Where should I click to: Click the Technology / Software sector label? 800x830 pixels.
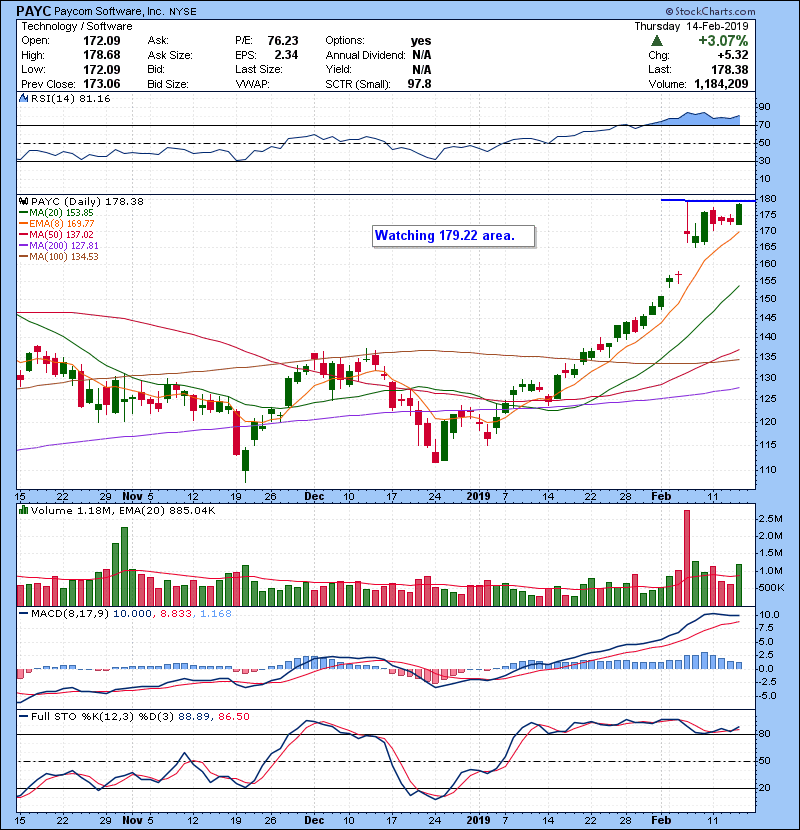tap(77, 26)
